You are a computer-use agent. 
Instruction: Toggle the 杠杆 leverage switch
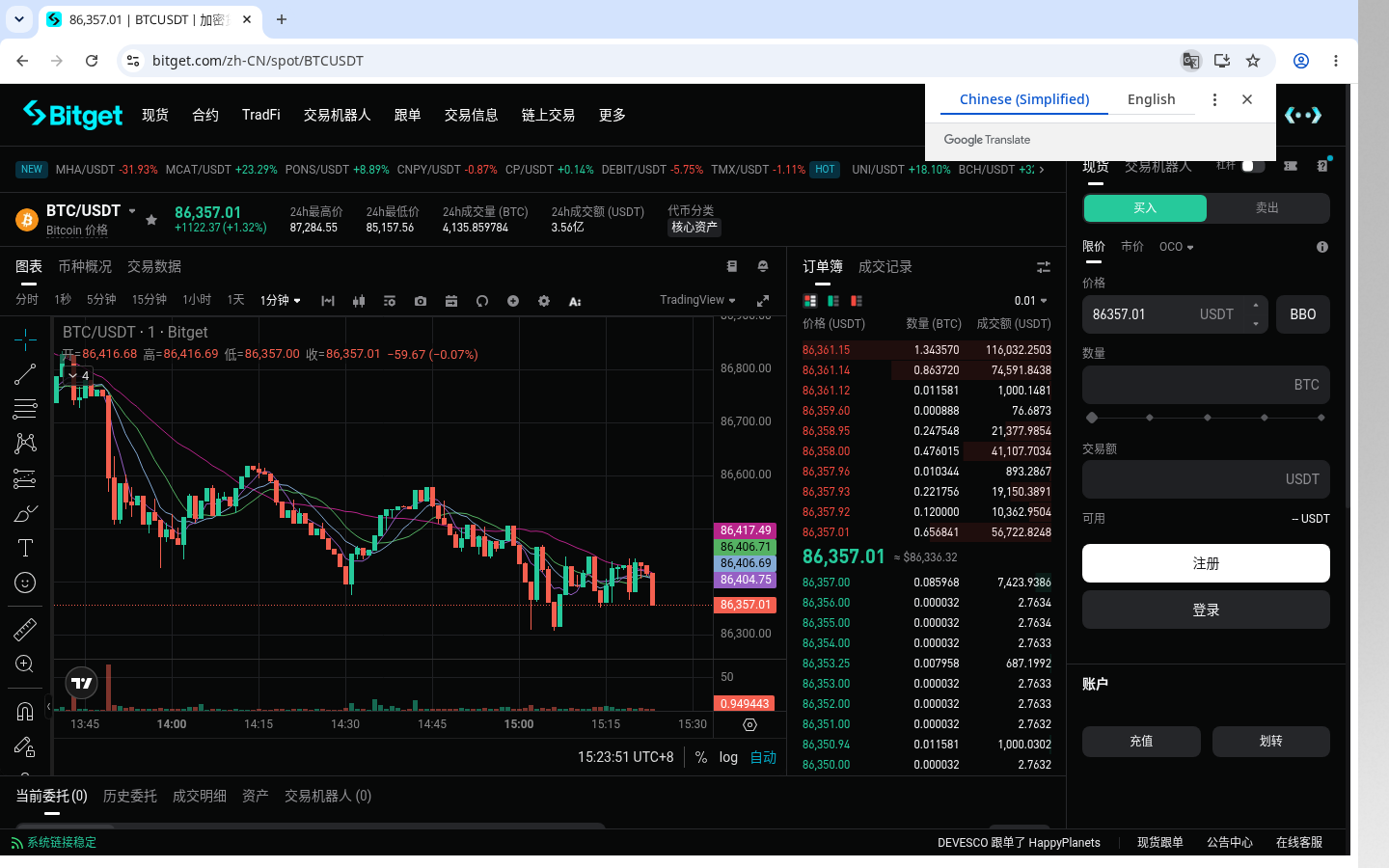[x=1253, y=166]
